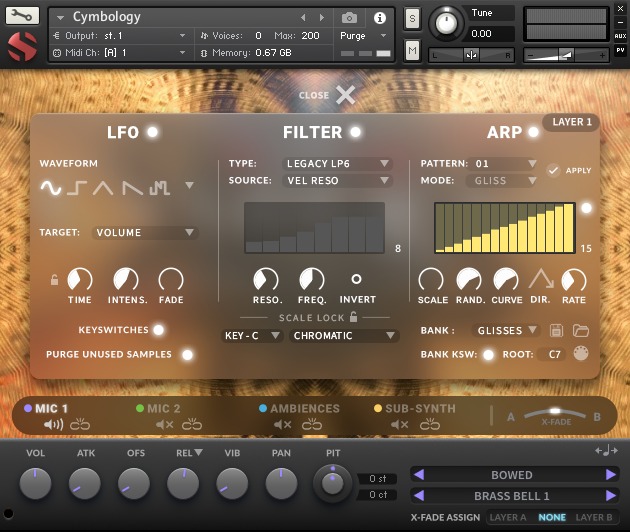Select previous instrument left of BRASS BELL 1
630x532 pixels.
pyautogui.click(x=419, y=496)
